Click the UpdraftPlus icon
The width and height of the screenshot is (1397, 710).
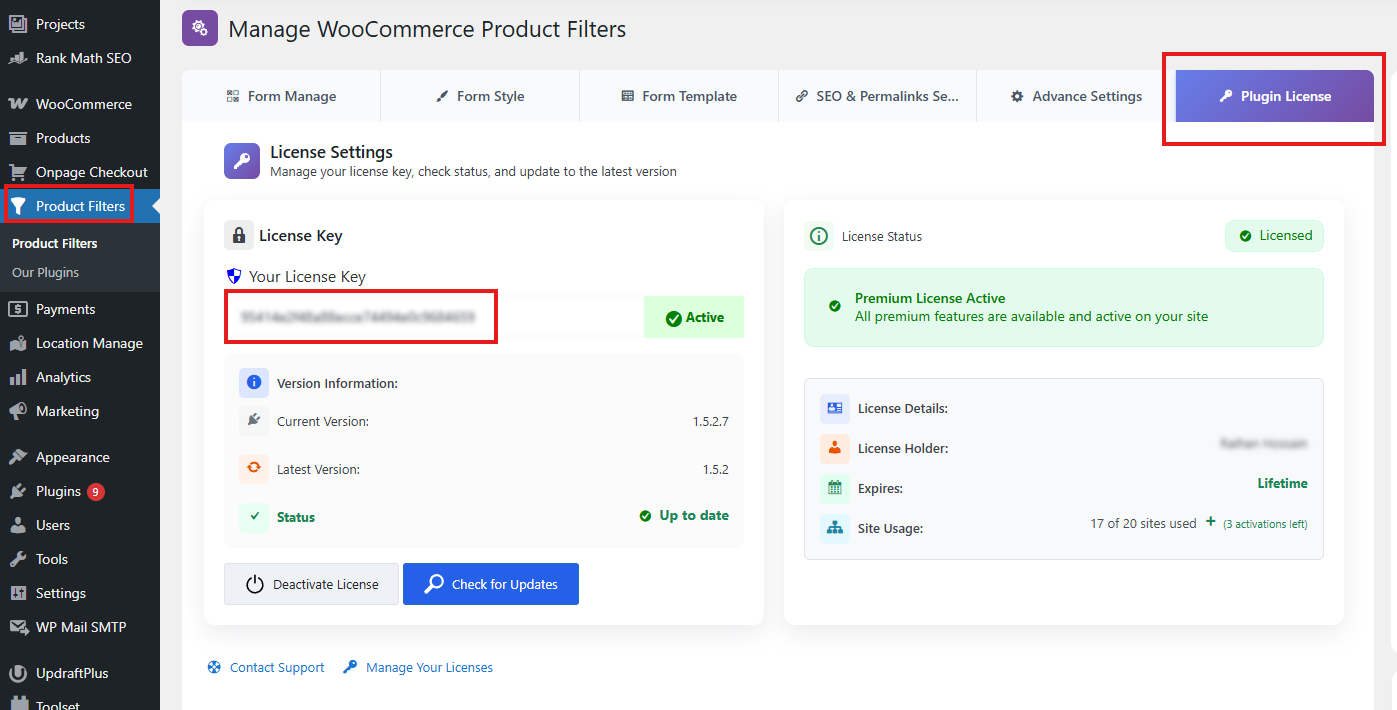(18, 673)
